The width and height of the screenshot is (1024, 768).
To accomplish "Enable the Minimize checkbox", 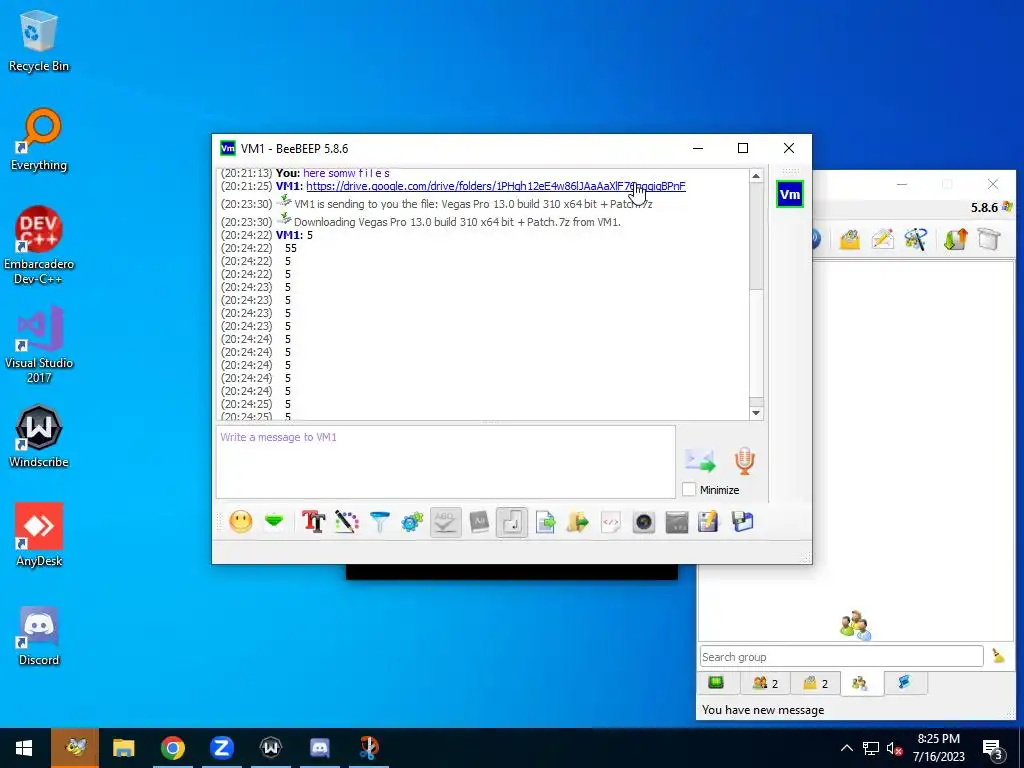I will pyautogui.click(x=689, y=489).
